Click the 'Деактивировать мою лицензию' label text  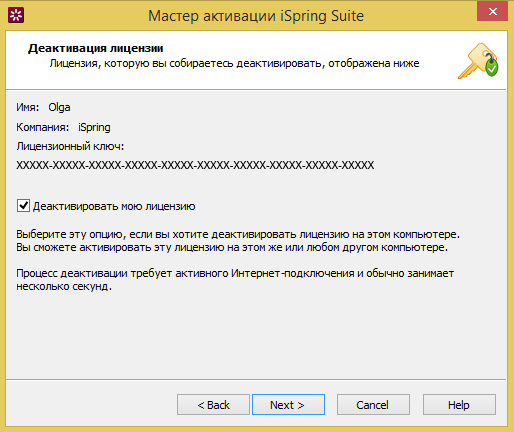click(x=114, y=206)
